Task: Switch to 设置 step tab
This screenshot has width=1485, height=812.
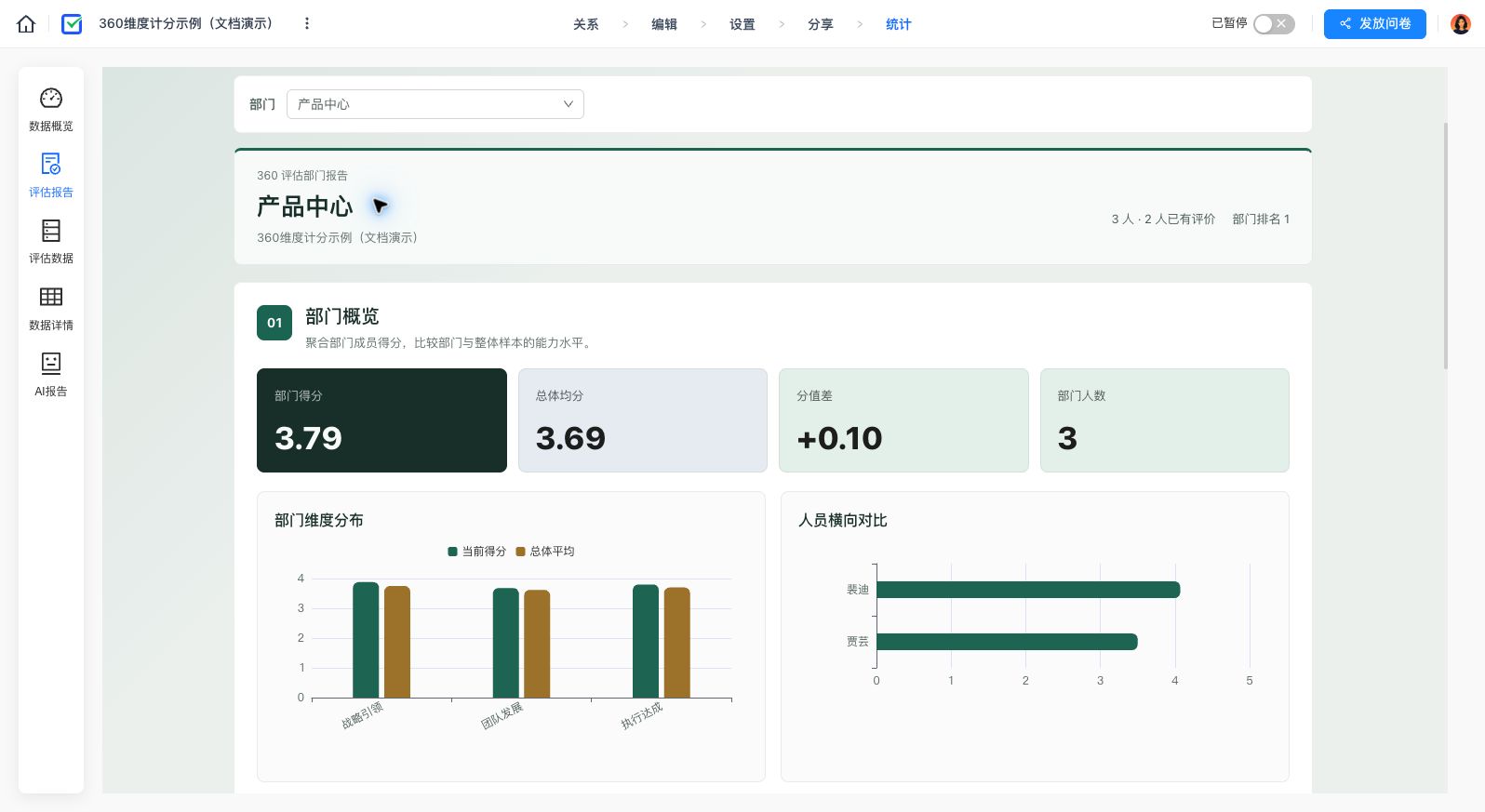Action: point(742,24)
